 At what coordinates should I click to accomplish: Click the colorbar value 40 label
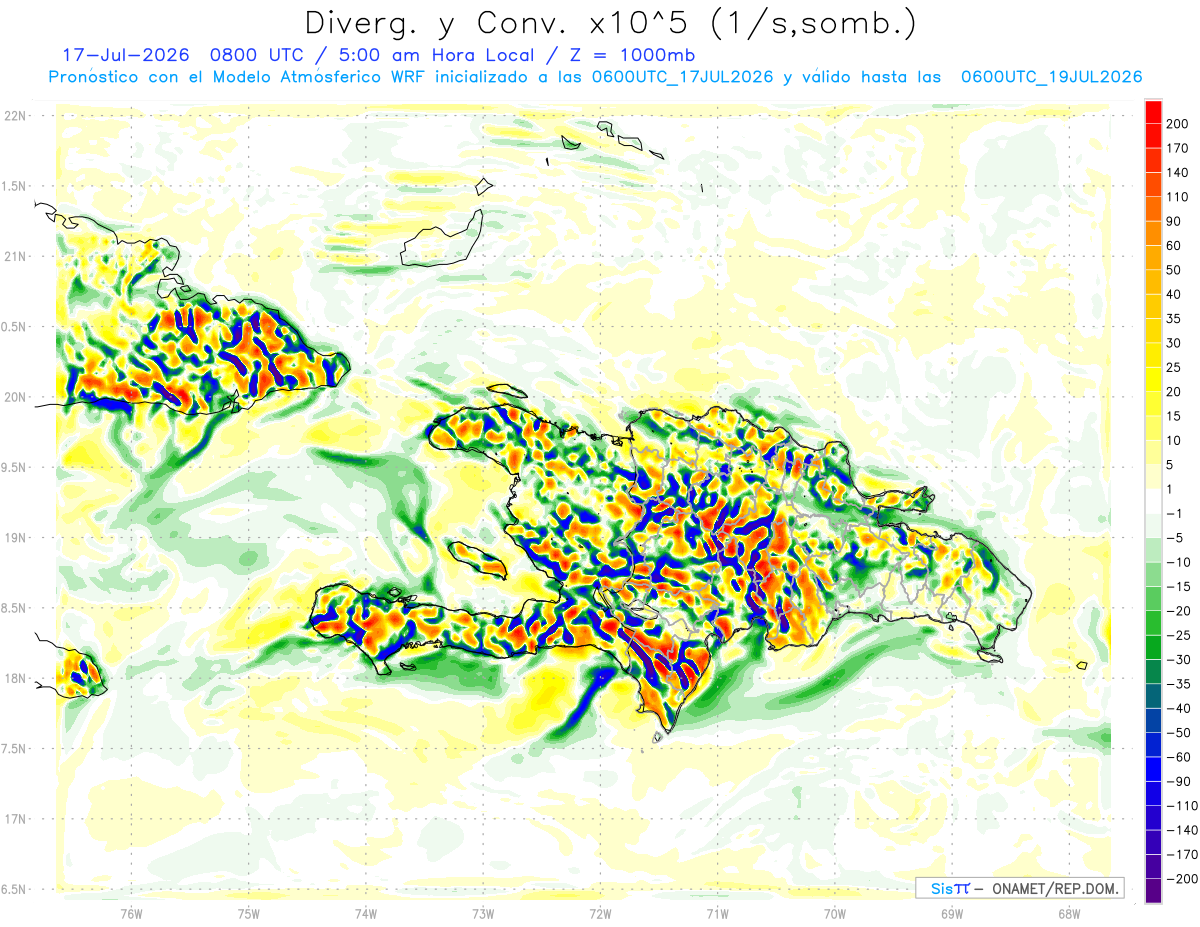1175,294
